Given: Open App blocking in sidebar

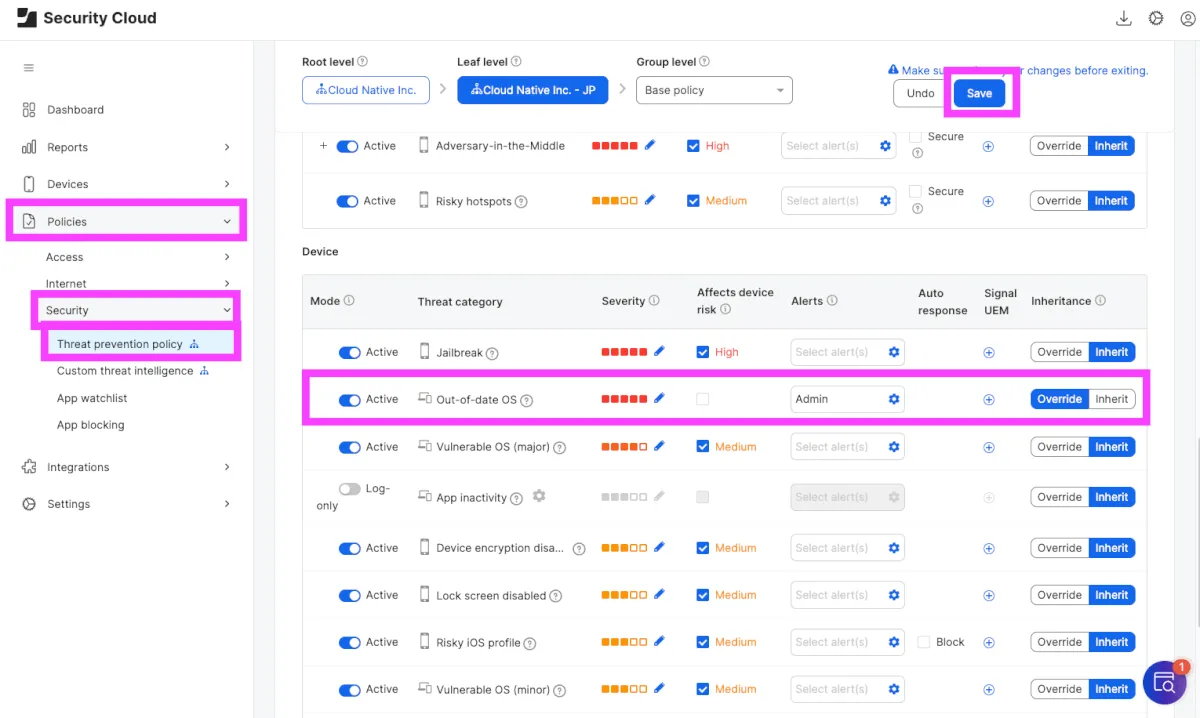Looking at the screenshot, I should (x=90, y=425).
